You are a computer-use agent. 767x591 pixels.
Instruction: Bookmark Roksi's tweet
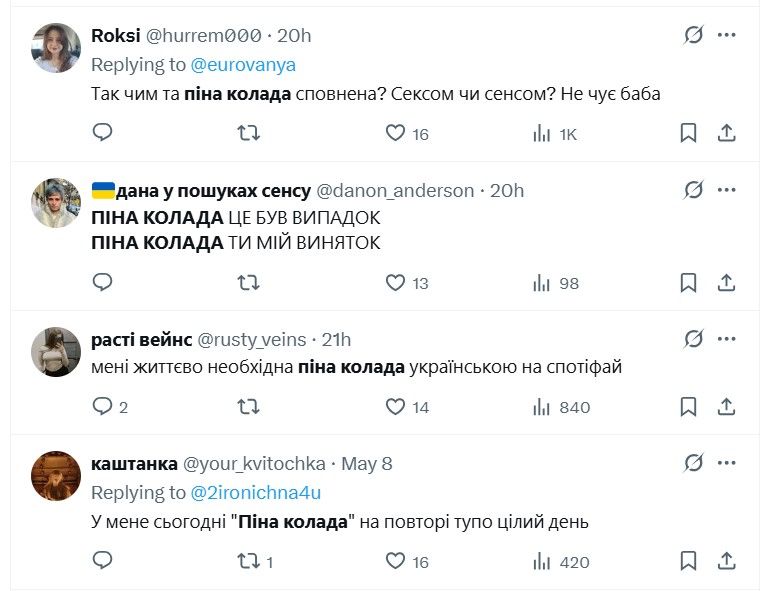689,133
